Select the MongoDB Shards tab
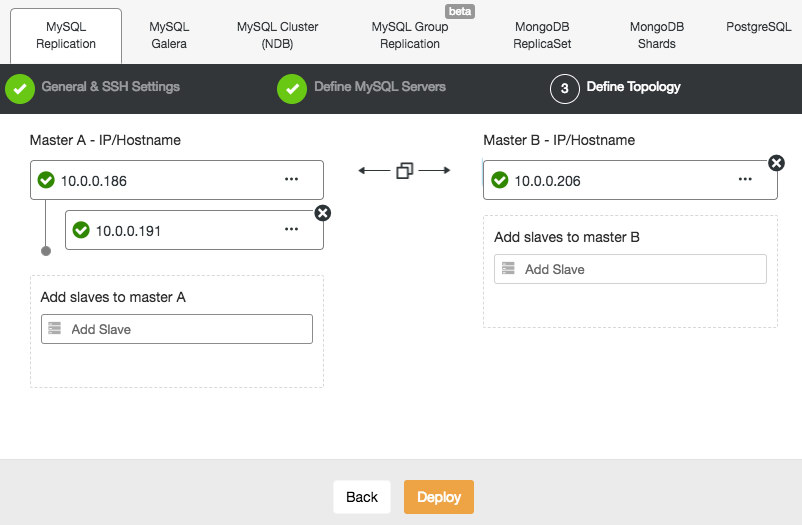This screenshot has height=525, width=802. point(657,35)
